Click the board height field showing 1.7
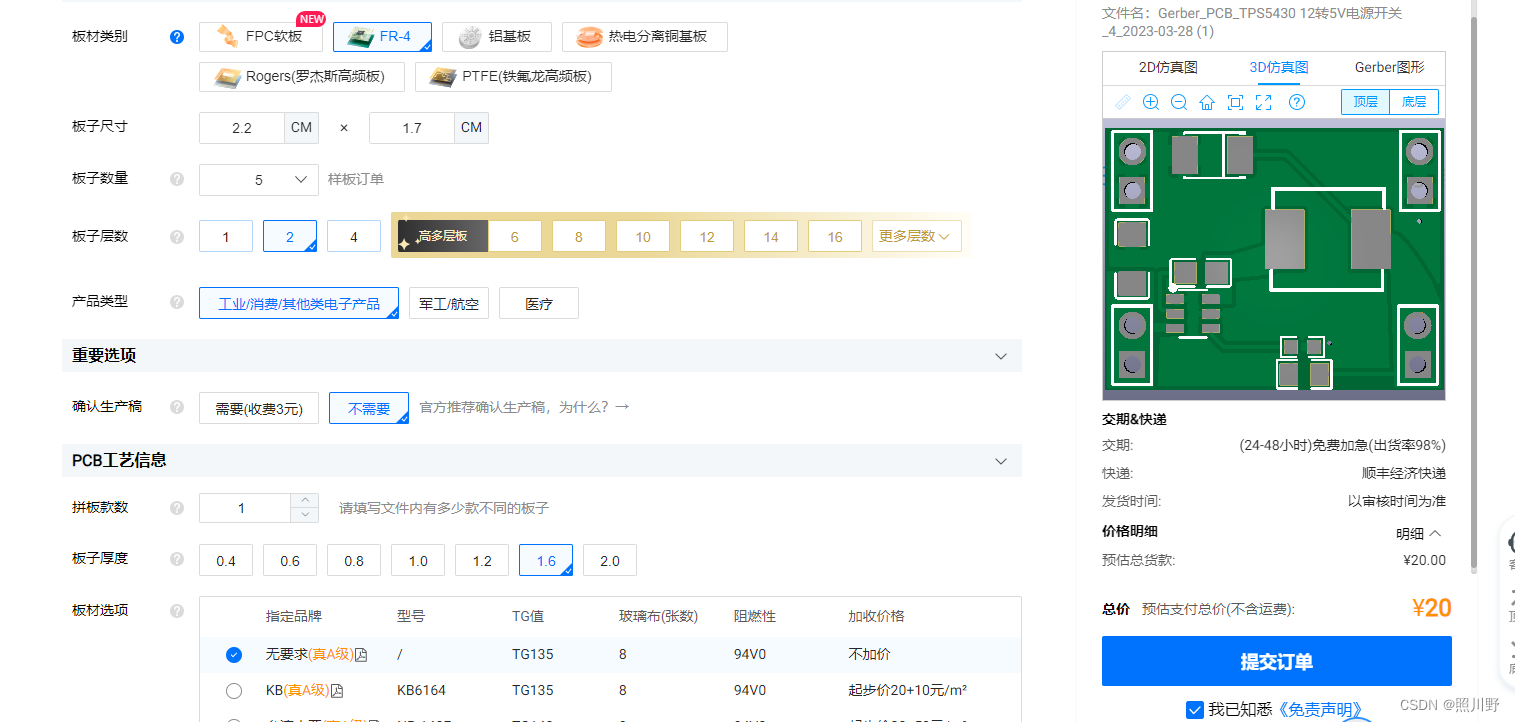 (412, 128)
